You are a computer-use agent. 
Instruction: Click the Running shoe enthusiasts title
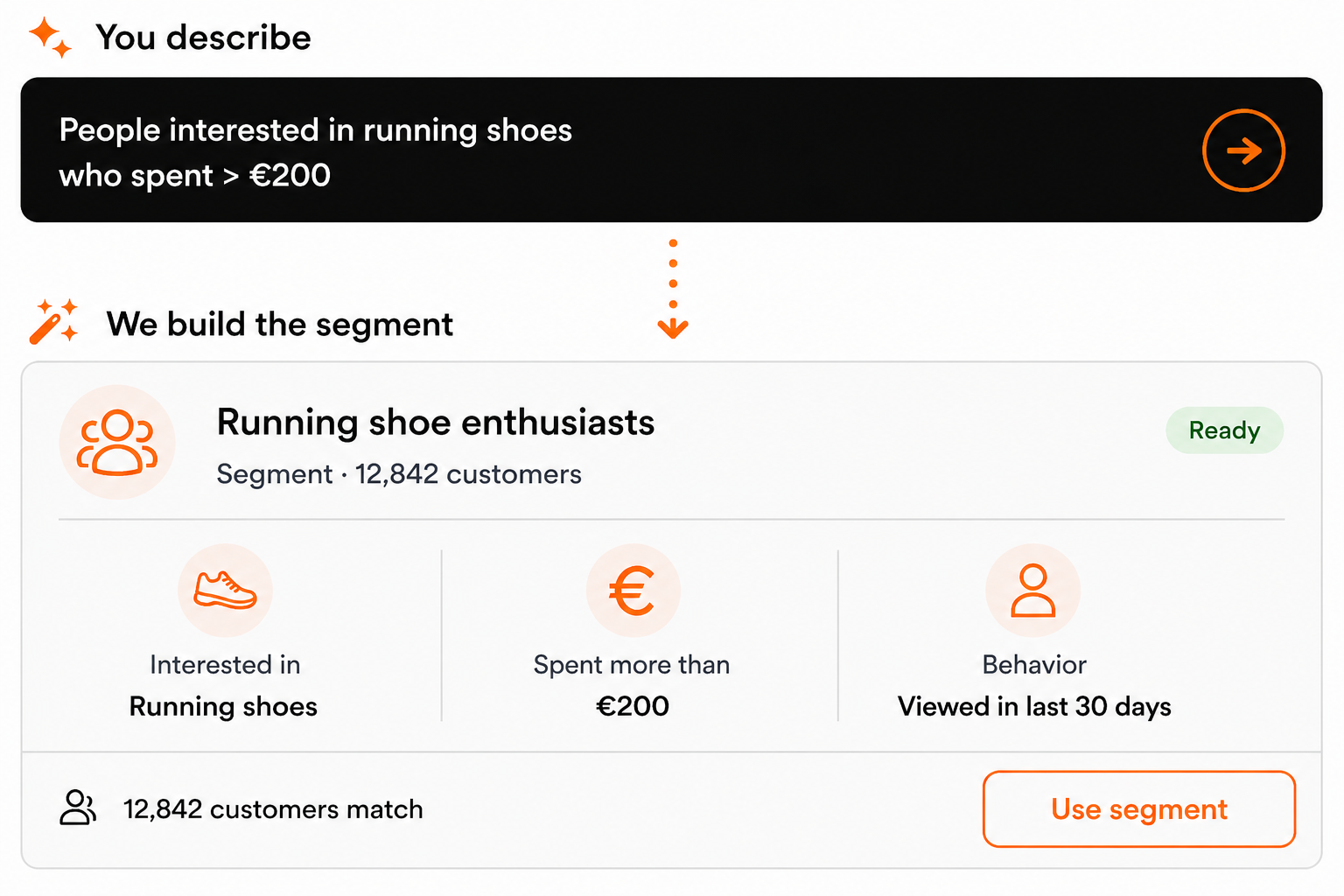[x=436, y=423]
